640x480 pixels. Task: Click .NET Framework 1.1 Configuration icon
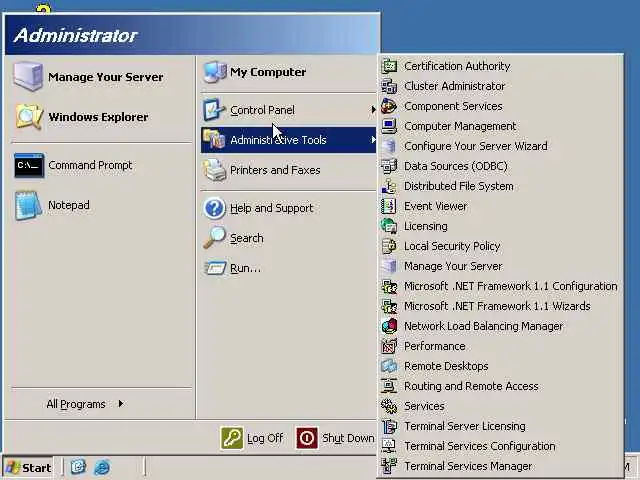point(389,286)
